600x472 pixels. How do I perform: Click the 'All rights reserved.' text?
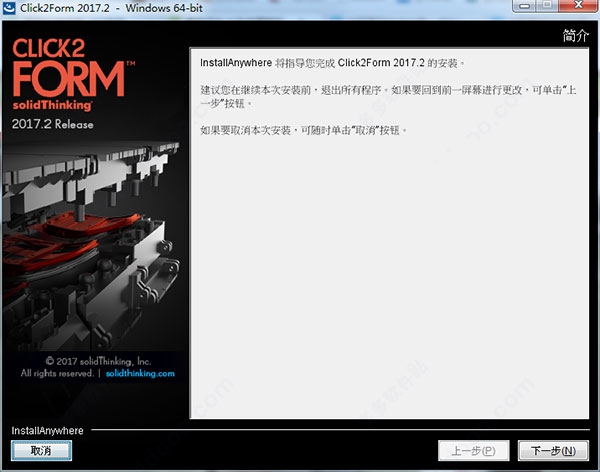(x=57, y=373)
